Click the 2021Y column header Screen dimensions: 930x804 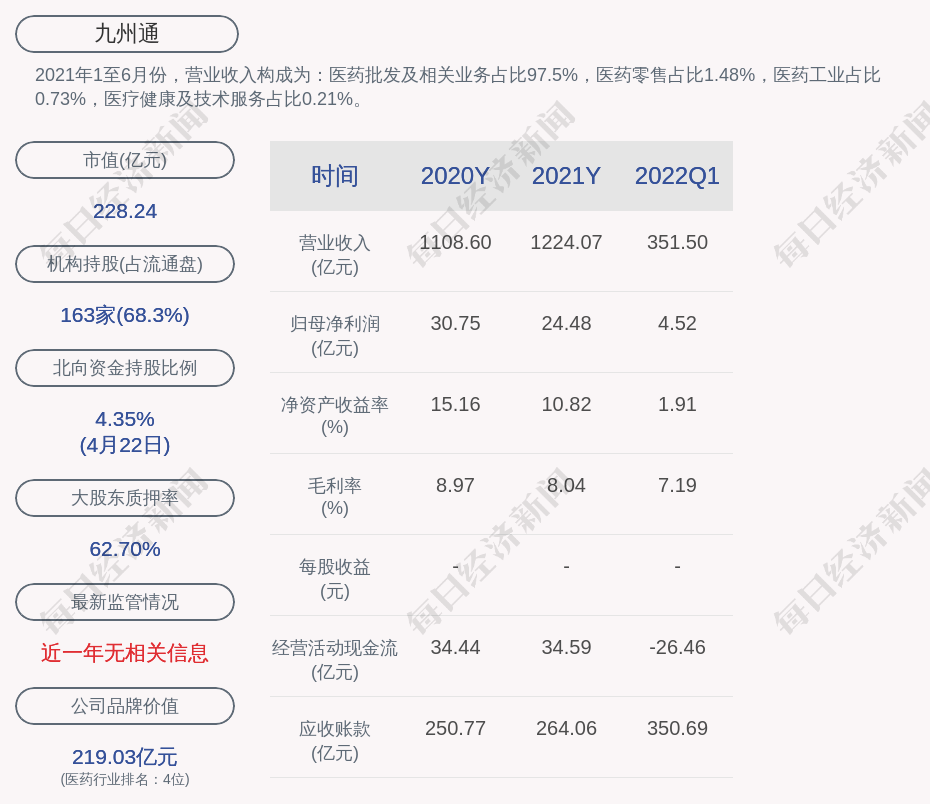[566, 176]
